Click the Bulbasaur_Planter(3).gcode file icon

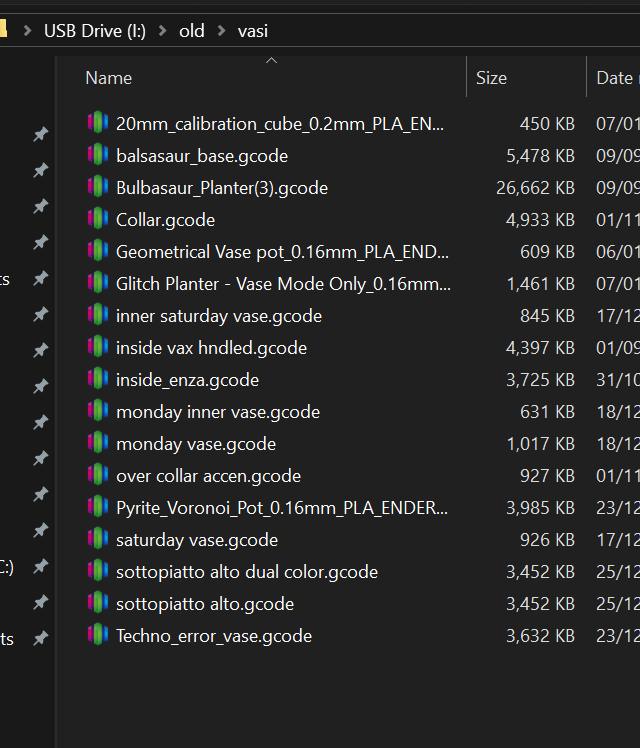point(97,187)
